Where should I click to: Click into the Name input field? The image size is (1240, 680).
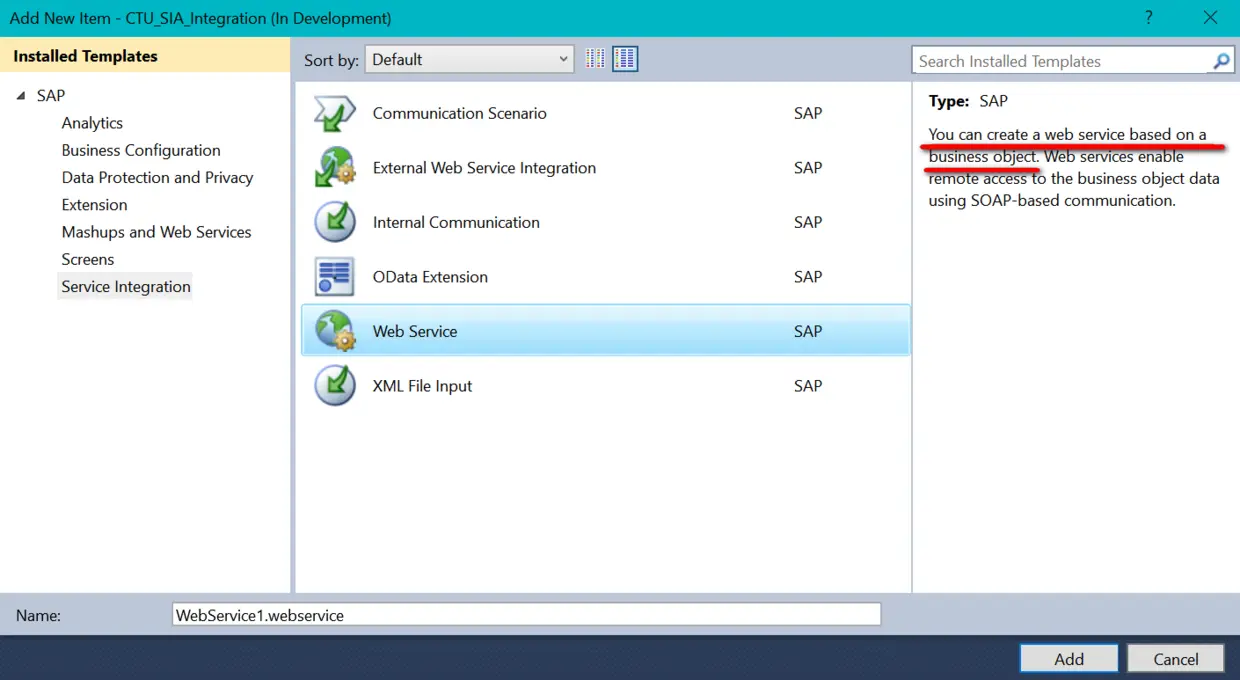tap(527, 615)
